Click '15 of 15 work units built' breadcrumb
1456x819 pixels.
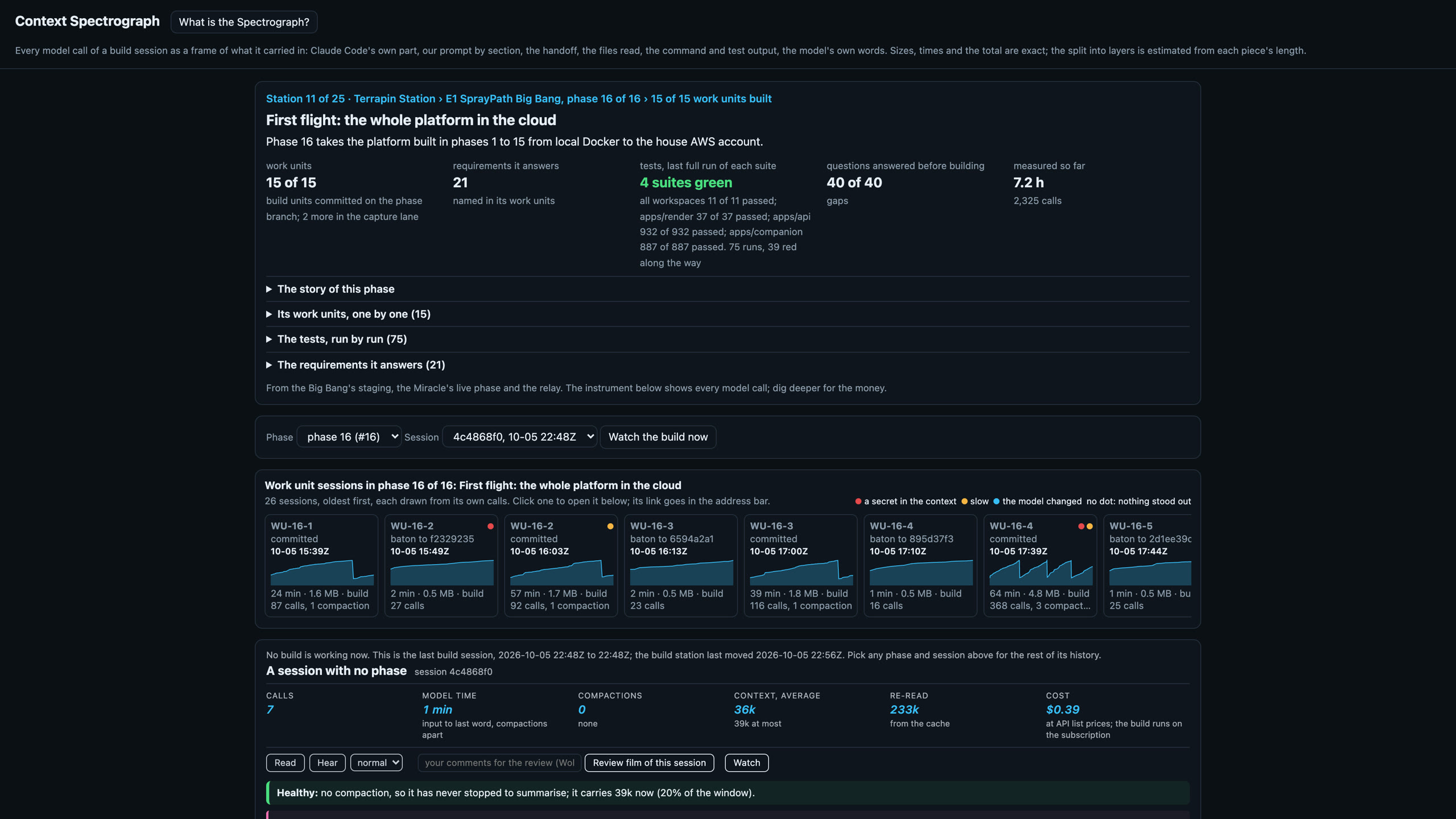pos(711,98)
